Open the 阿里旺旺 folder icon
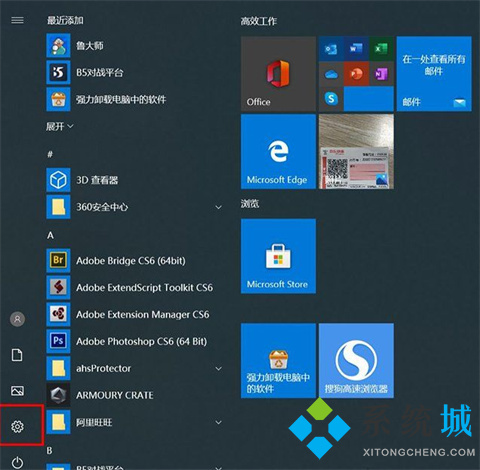 58,422
